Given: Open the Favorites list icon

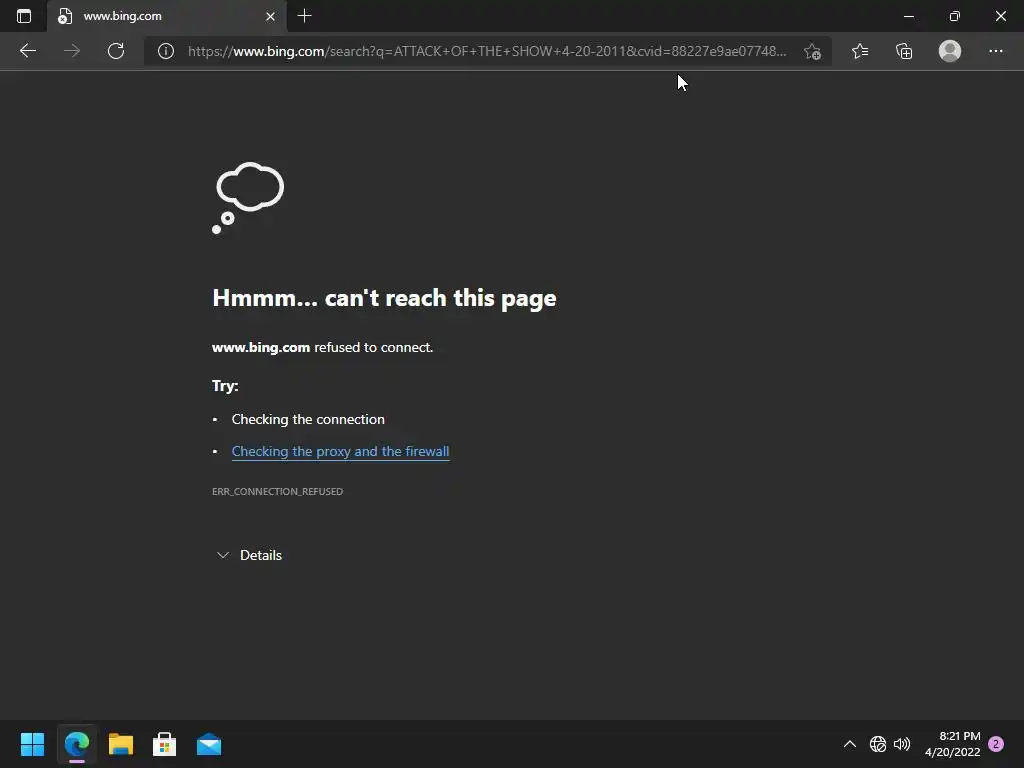Looking at the screenshot, I should tap(860, 51).
